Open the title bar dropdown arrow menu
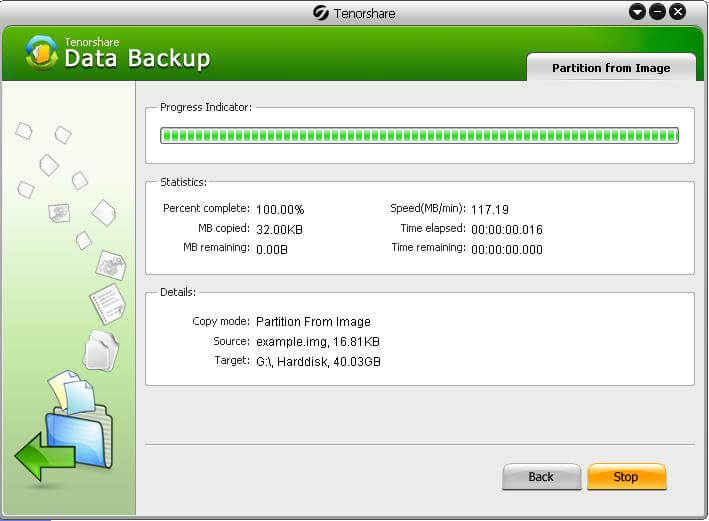 [x=637, y=12]
